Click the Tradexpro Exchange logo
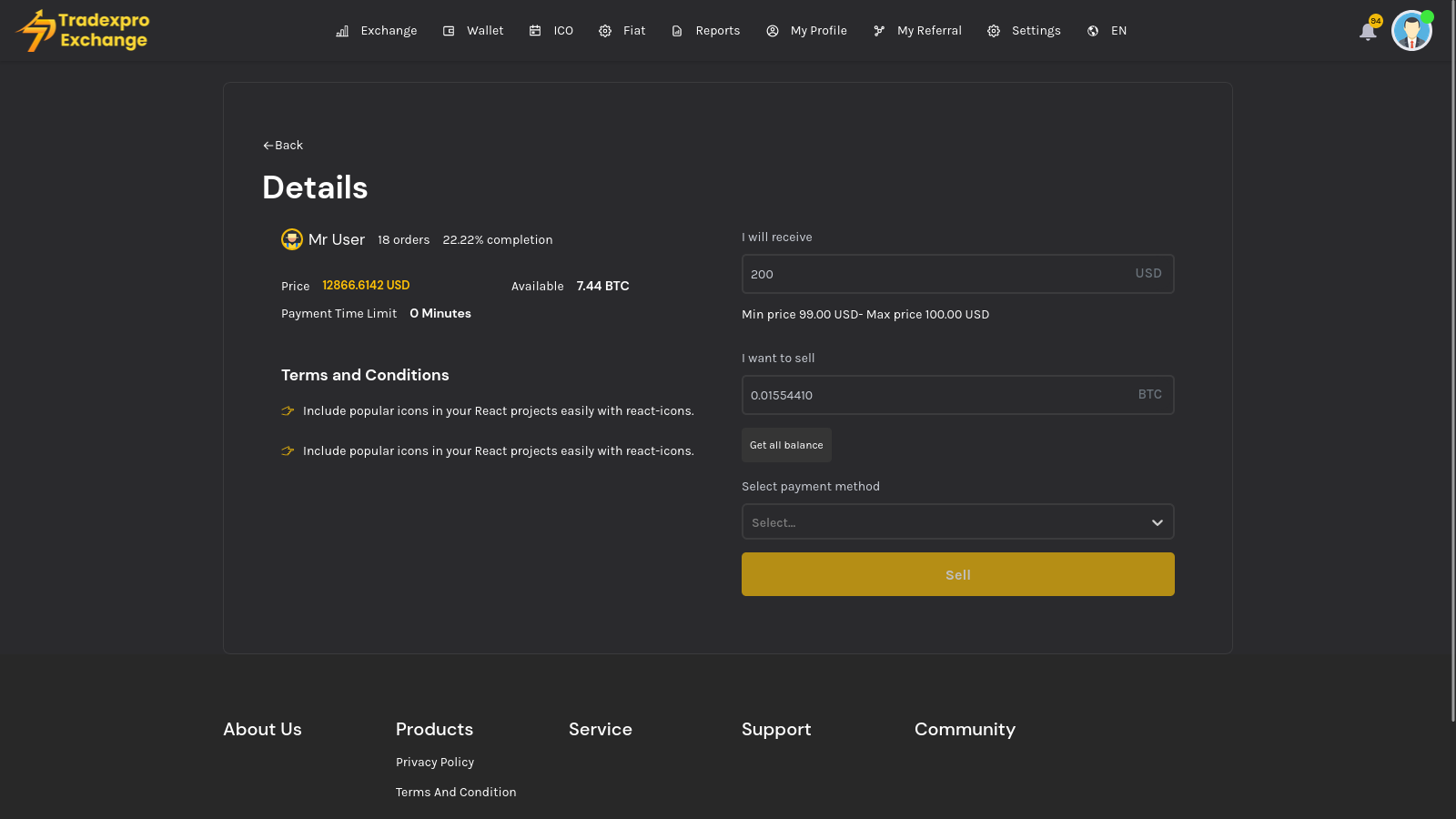 coord(83,31)
